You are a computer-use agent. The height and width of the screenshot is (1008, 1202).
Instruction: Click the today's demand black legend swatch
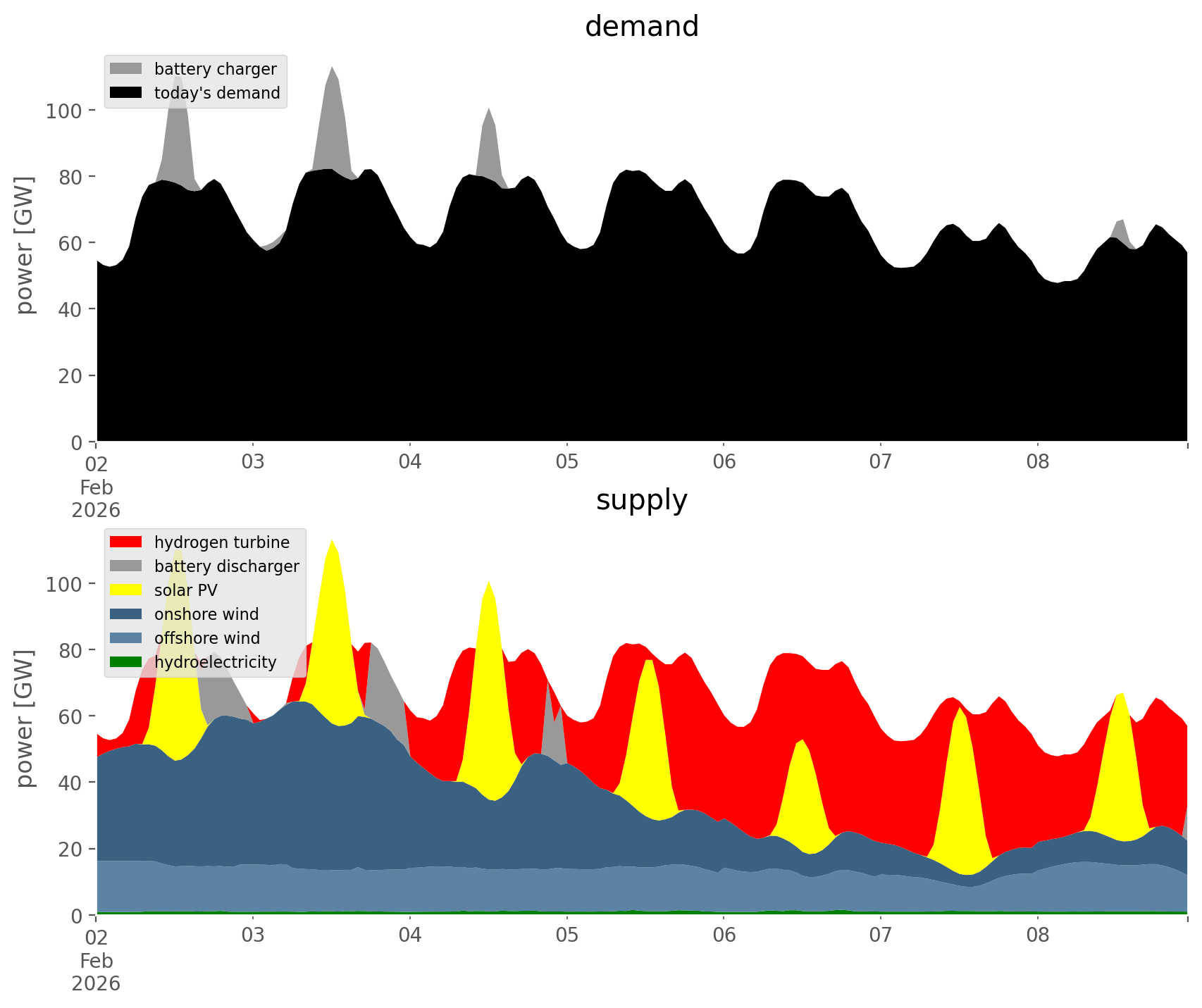pyautogui.click(x=126, y=93)
